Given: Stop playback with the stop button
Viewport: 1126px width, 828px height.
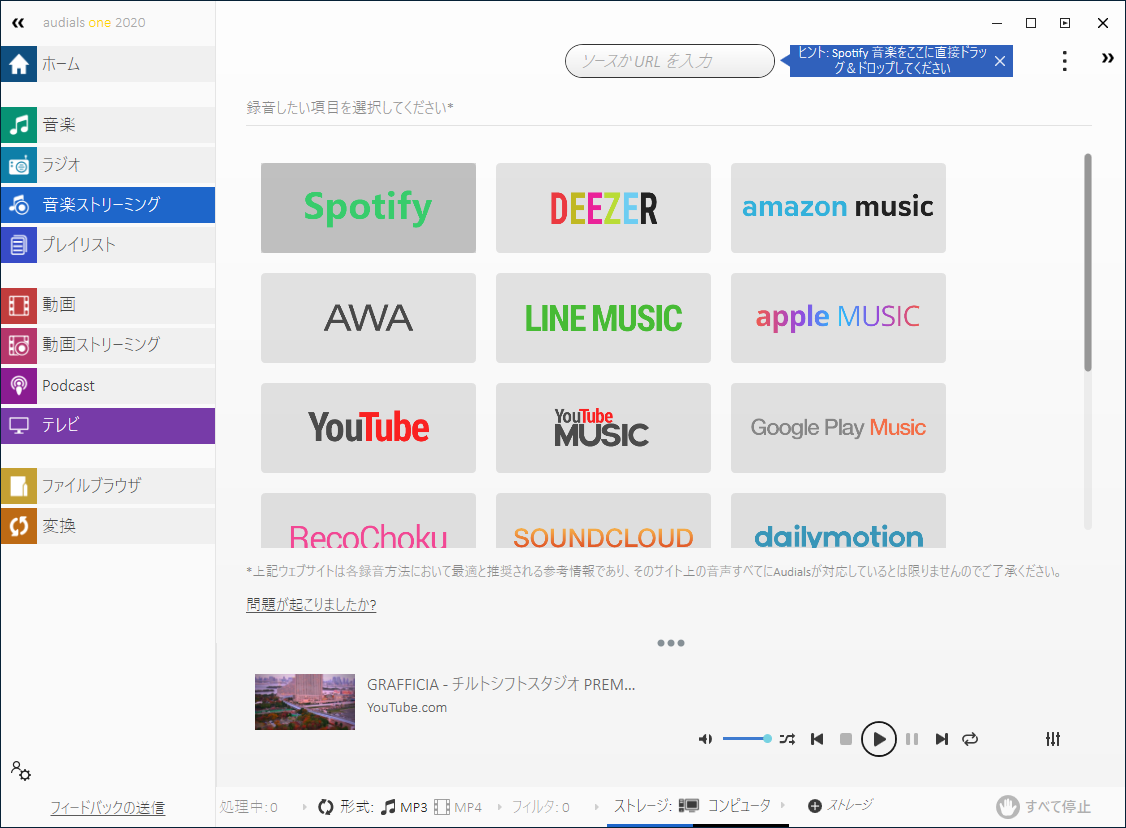Looking at the screenshot, I should pos(846,739).
